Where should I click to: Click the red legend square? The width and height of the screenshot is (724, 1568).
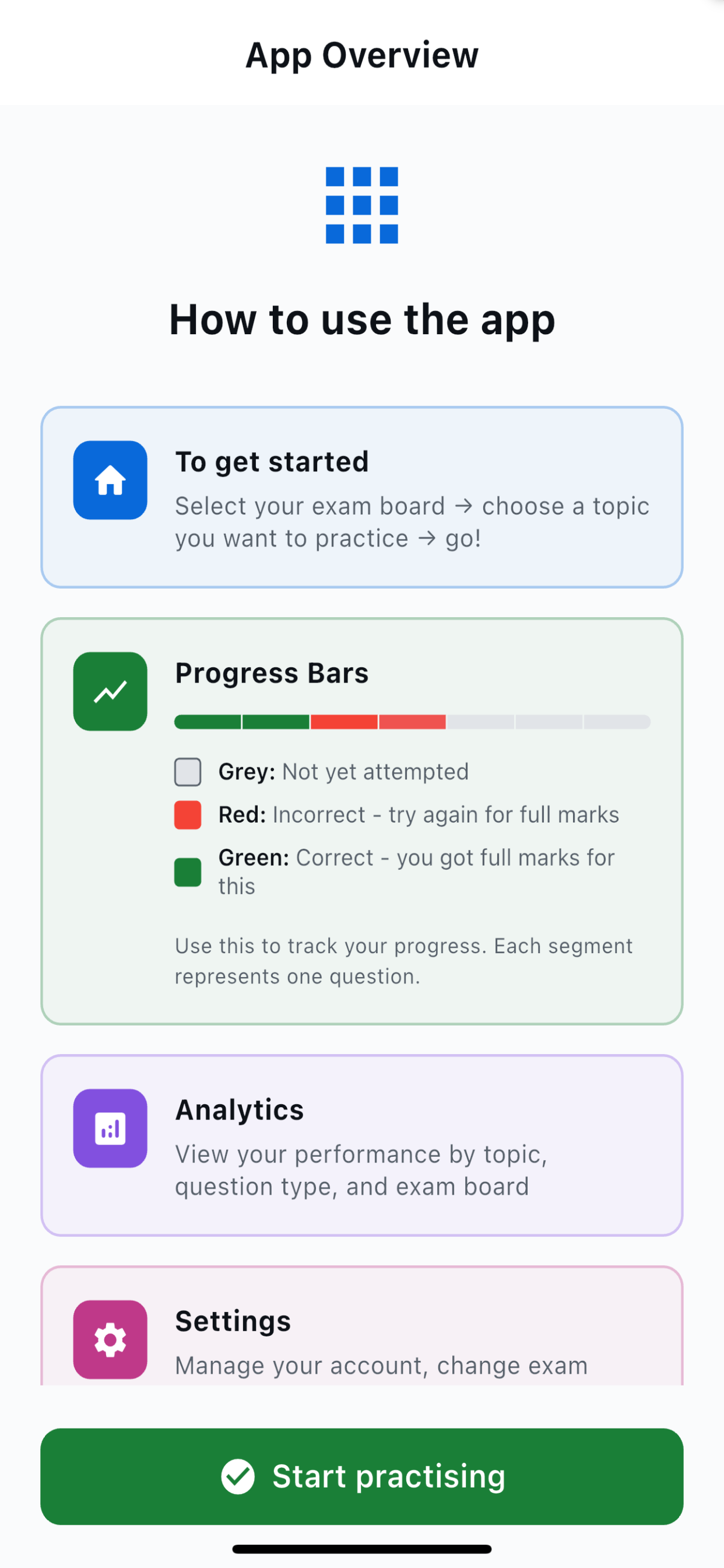point(188,814)
